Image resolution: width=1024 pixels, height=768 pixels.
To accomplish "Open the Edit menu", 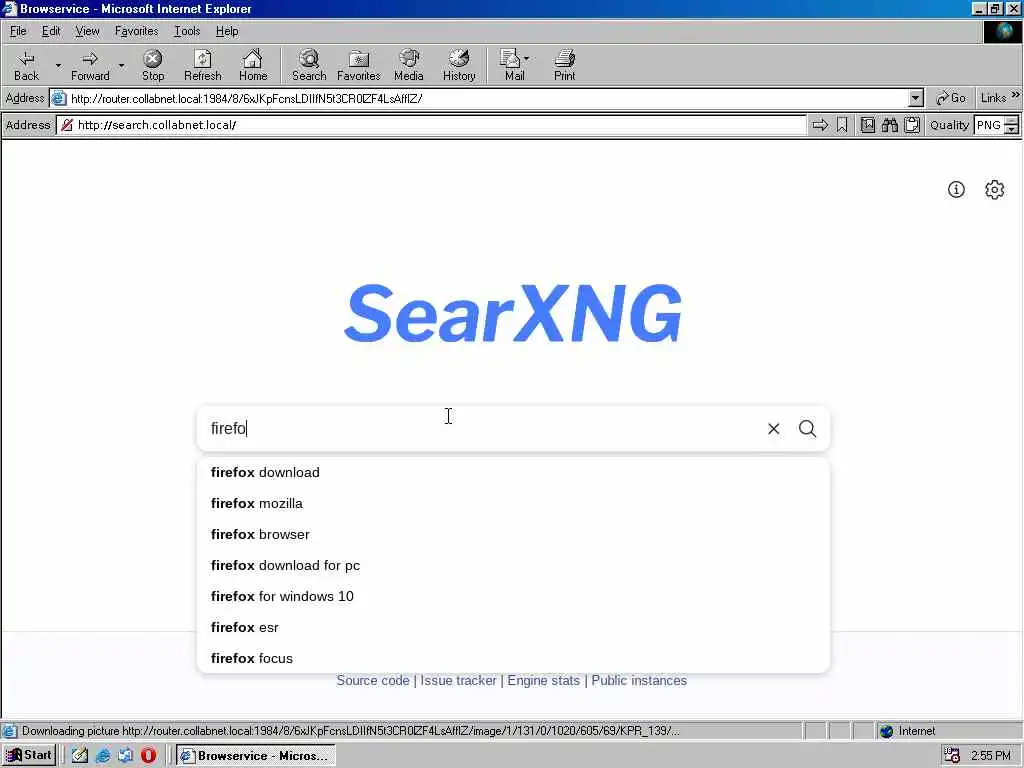I will point(51,31).
